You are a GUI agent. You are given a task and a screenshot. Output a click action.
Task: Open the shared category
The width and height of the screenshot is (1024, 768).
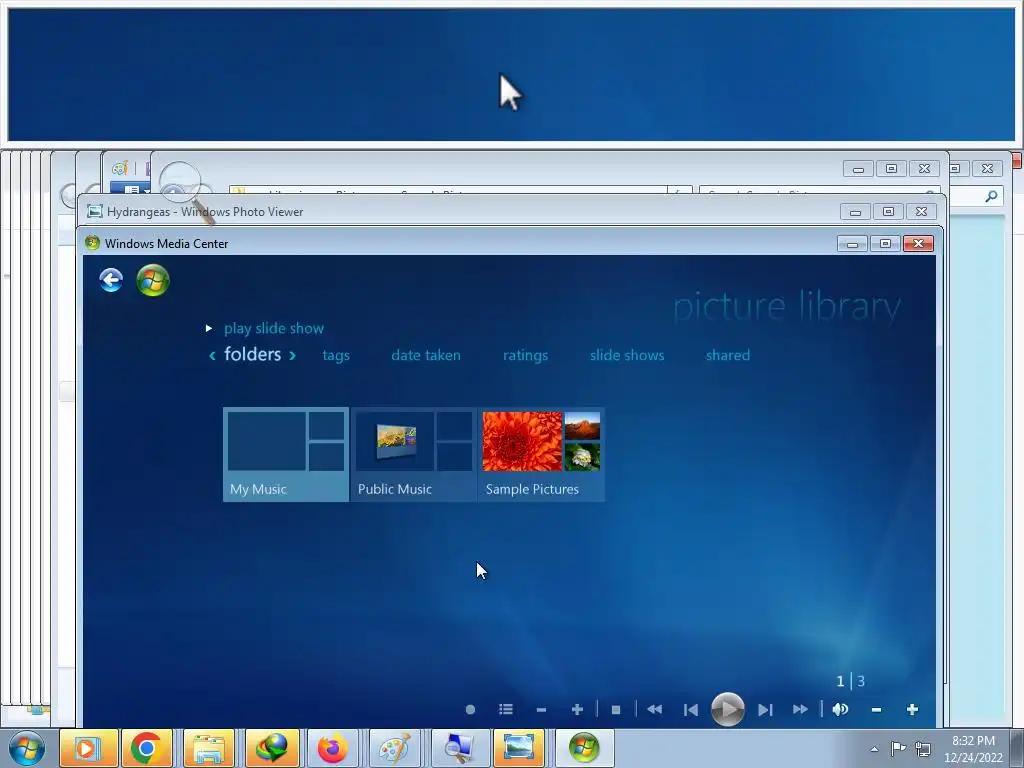pyautogui.click(x=728, y=355)
